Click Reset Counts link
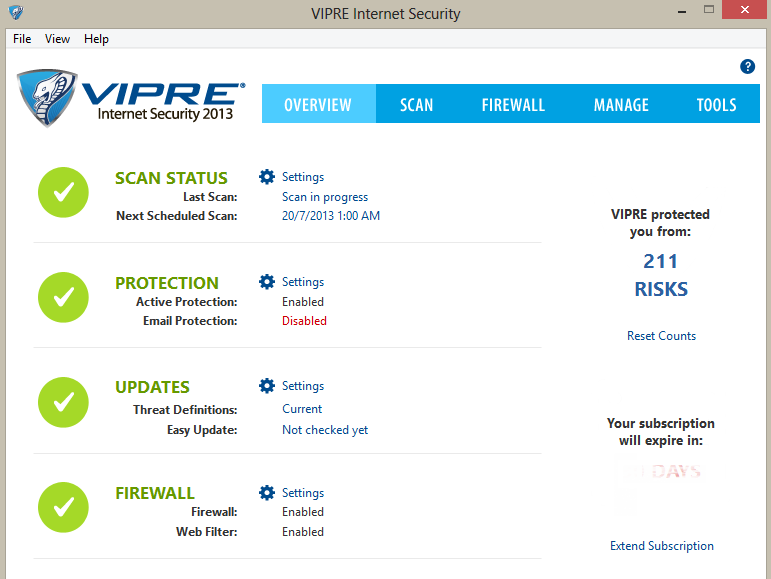This screenshot has width=771, height=579. pos(661,336)
